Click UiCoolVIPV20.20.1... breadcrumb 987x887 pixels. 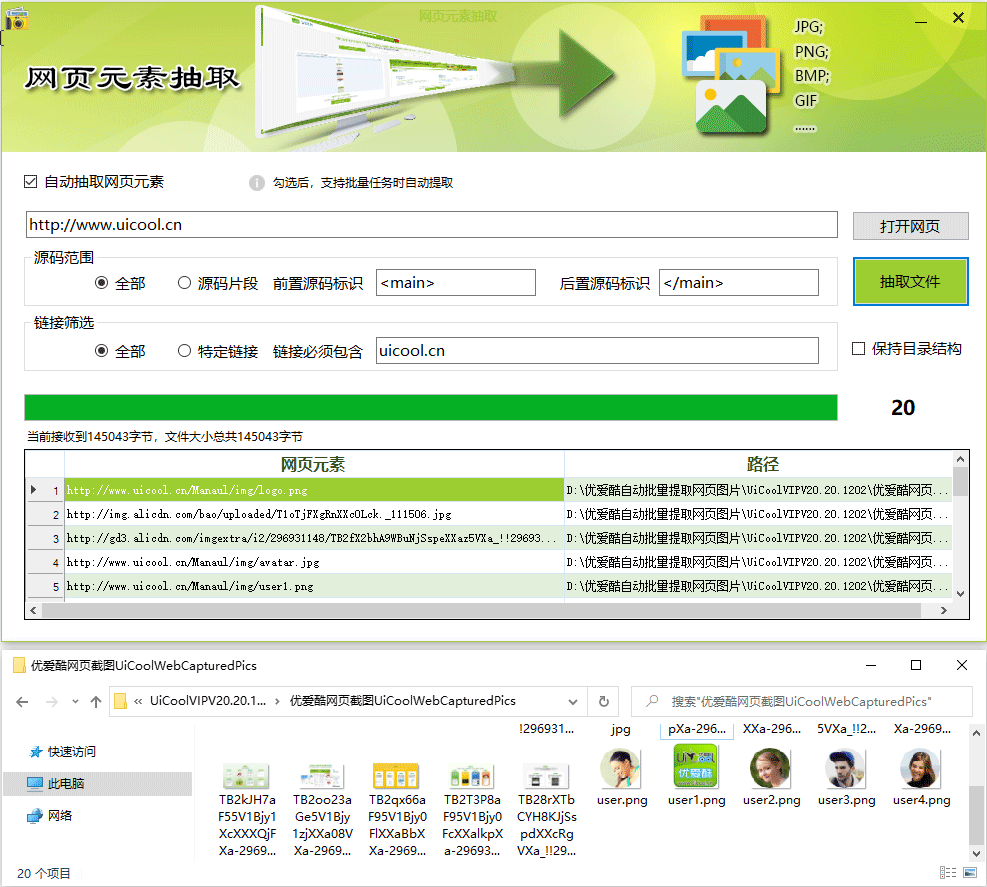208,701
